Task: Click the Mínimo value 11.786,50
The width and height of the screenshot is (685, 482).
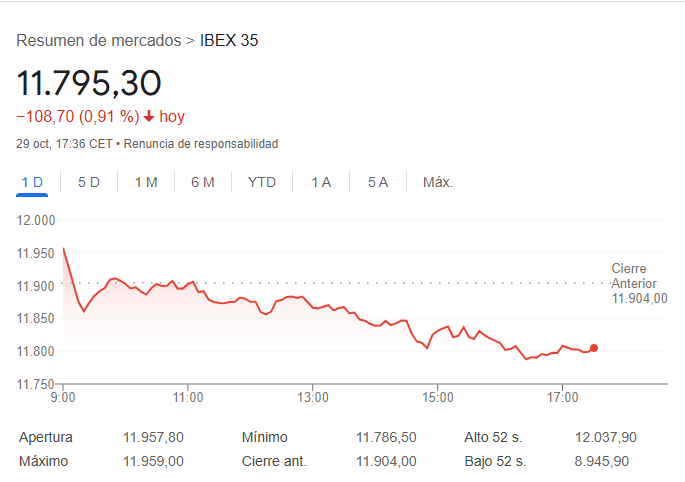Action: coord(386,437)
